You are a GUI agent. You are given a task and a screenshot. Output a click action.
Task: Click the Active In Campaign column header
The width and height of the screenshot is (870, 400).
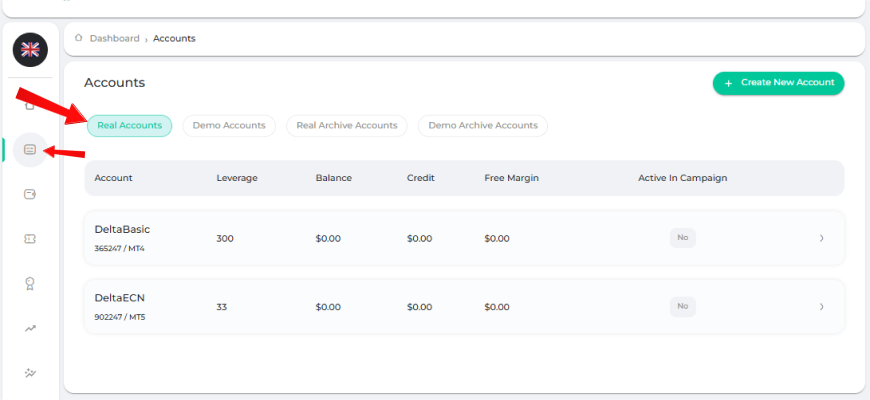(x=682, y=178)
